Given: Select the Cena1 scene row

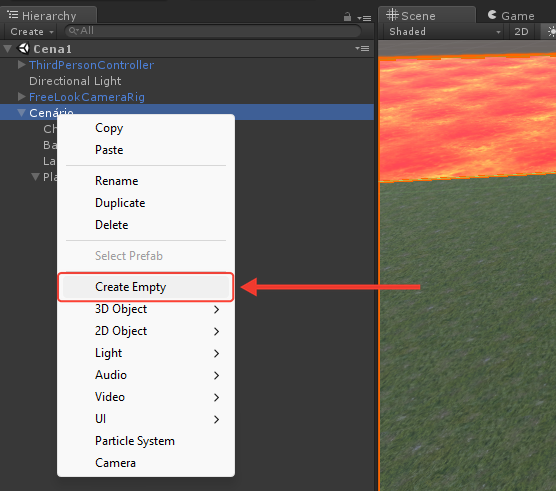Looking at the screenshot, I should click(187, 49).
